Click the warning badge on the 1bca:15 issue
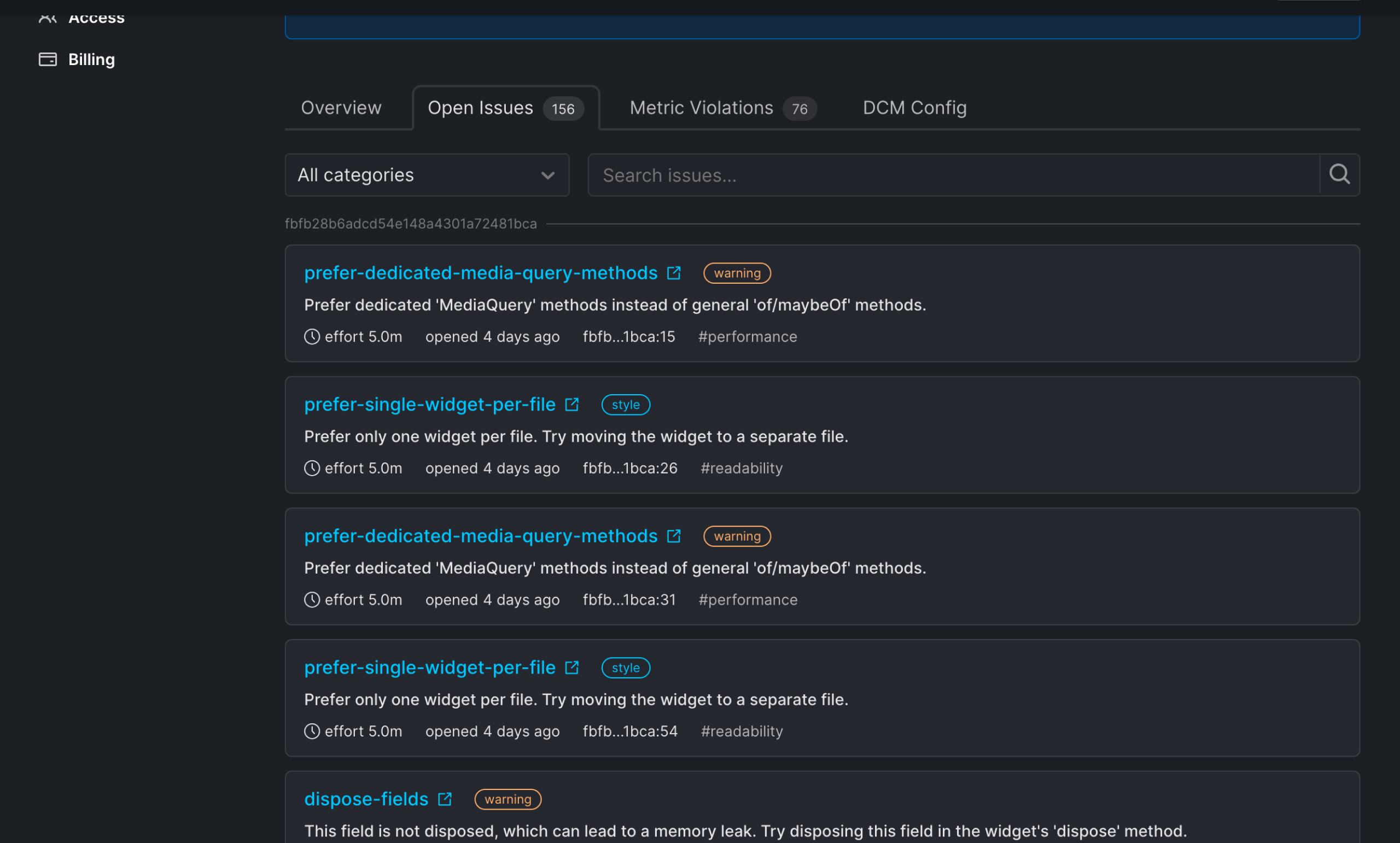This screenshot has width=1400, height=843. [737, 273]
